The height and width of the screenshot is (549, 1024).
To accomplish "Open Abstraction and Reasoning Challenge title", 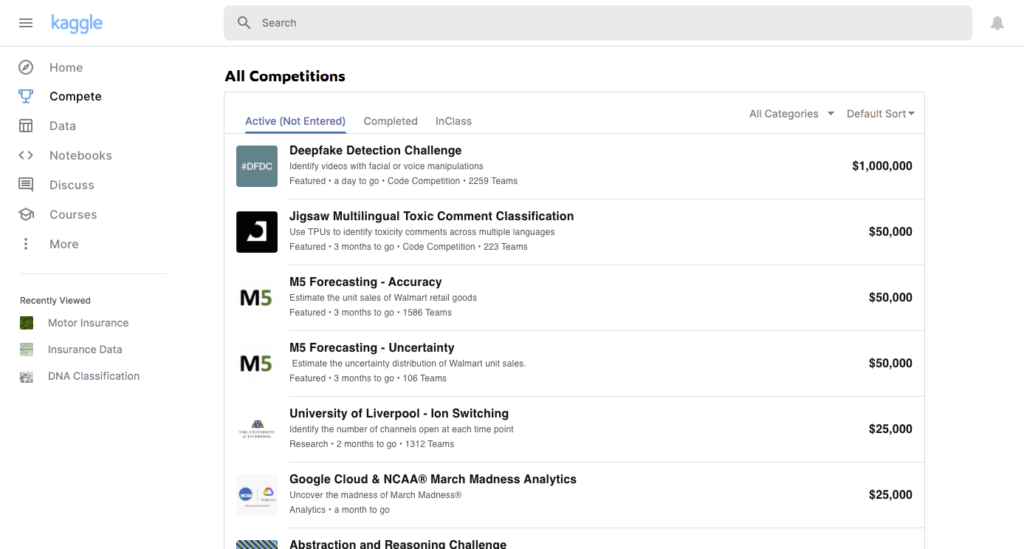I will point(398,544).
